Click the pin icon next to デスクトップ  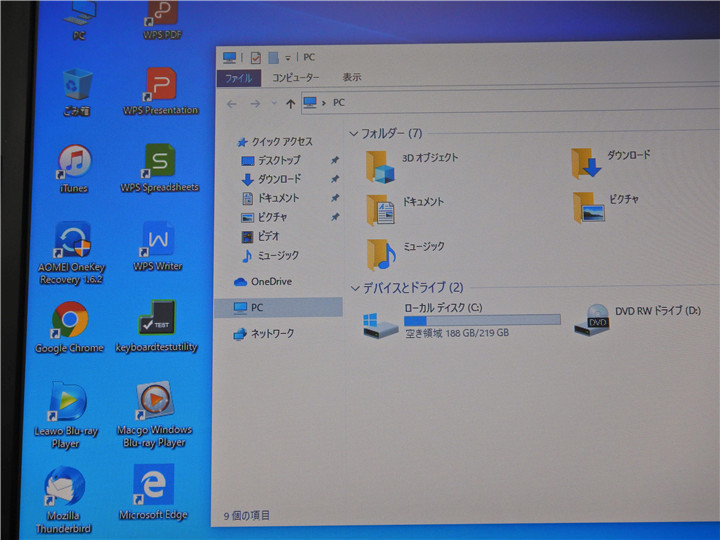pos(335,160)
